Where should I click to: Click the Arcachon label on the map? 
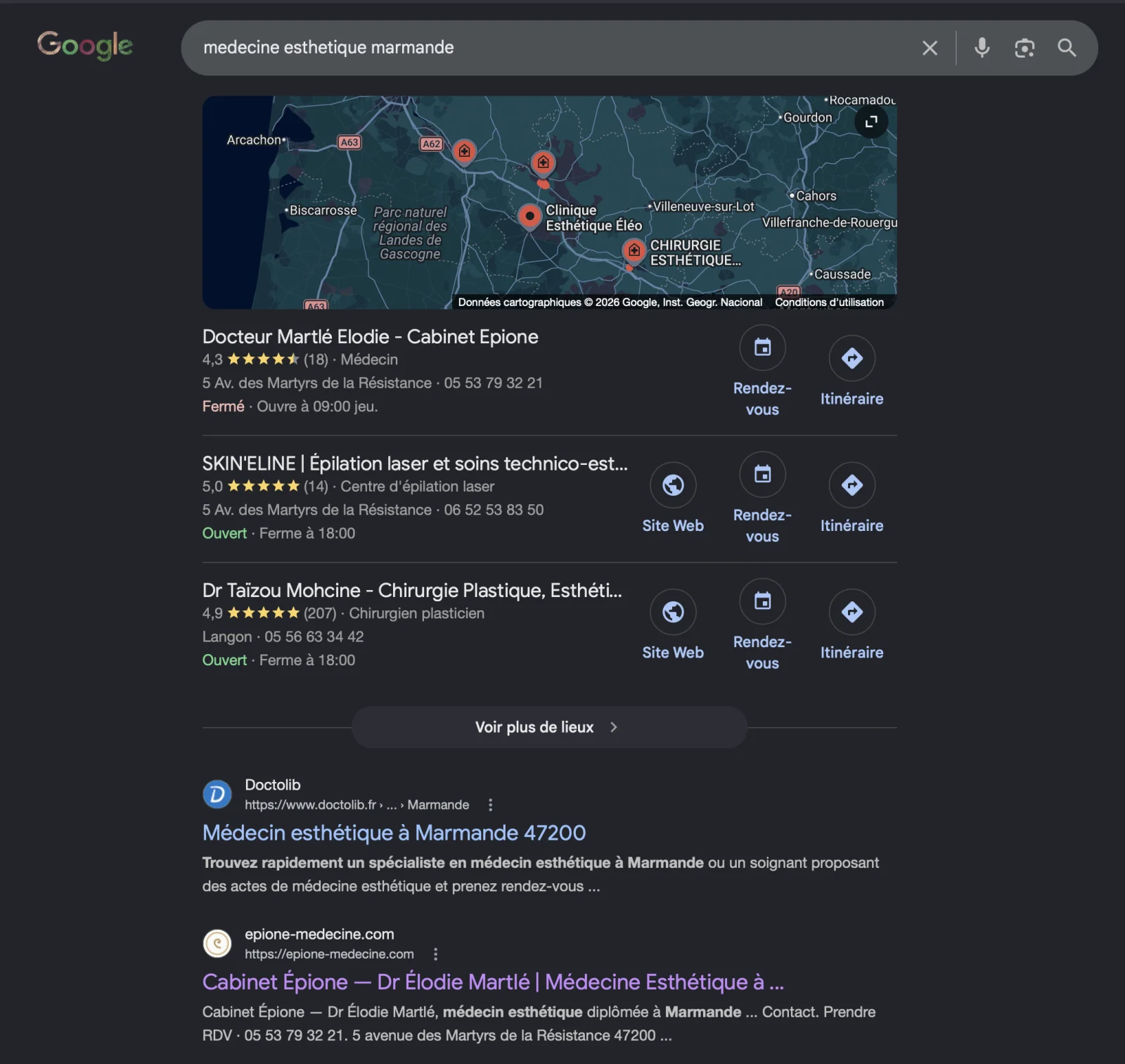click(x=254, y=140)
